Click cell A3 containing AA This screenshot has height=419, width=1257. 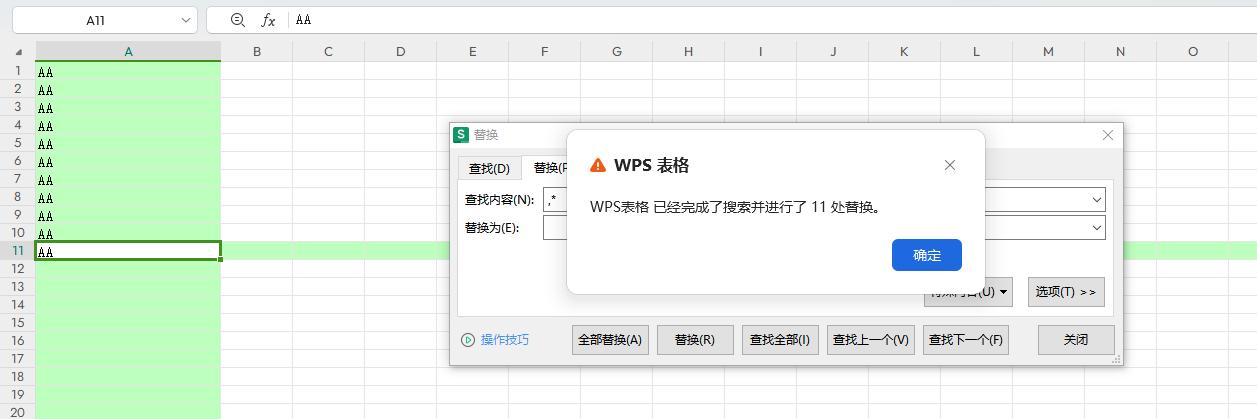point(128,107)
